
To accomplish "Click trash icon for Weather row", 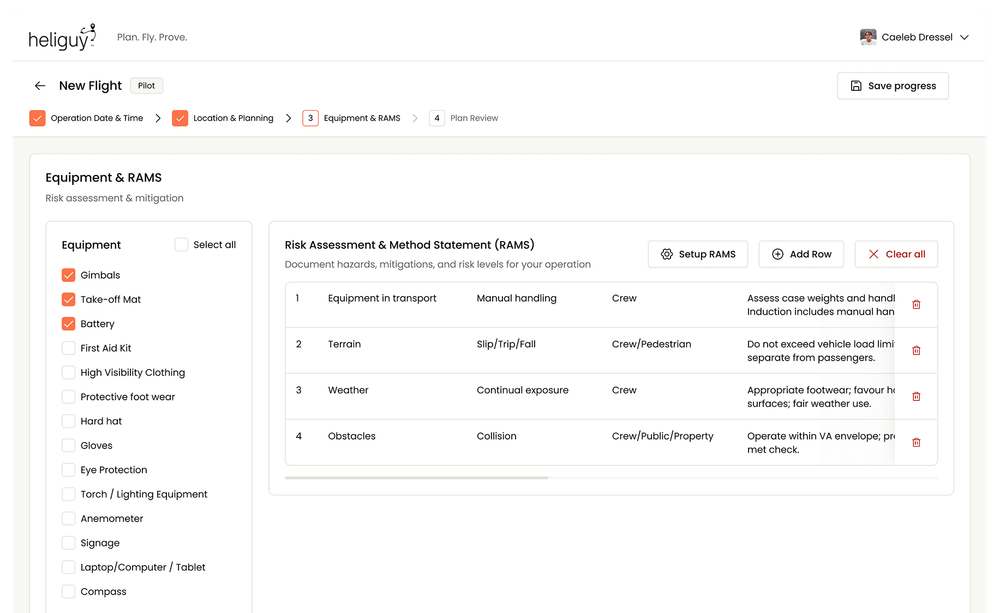I will (916, 397).
